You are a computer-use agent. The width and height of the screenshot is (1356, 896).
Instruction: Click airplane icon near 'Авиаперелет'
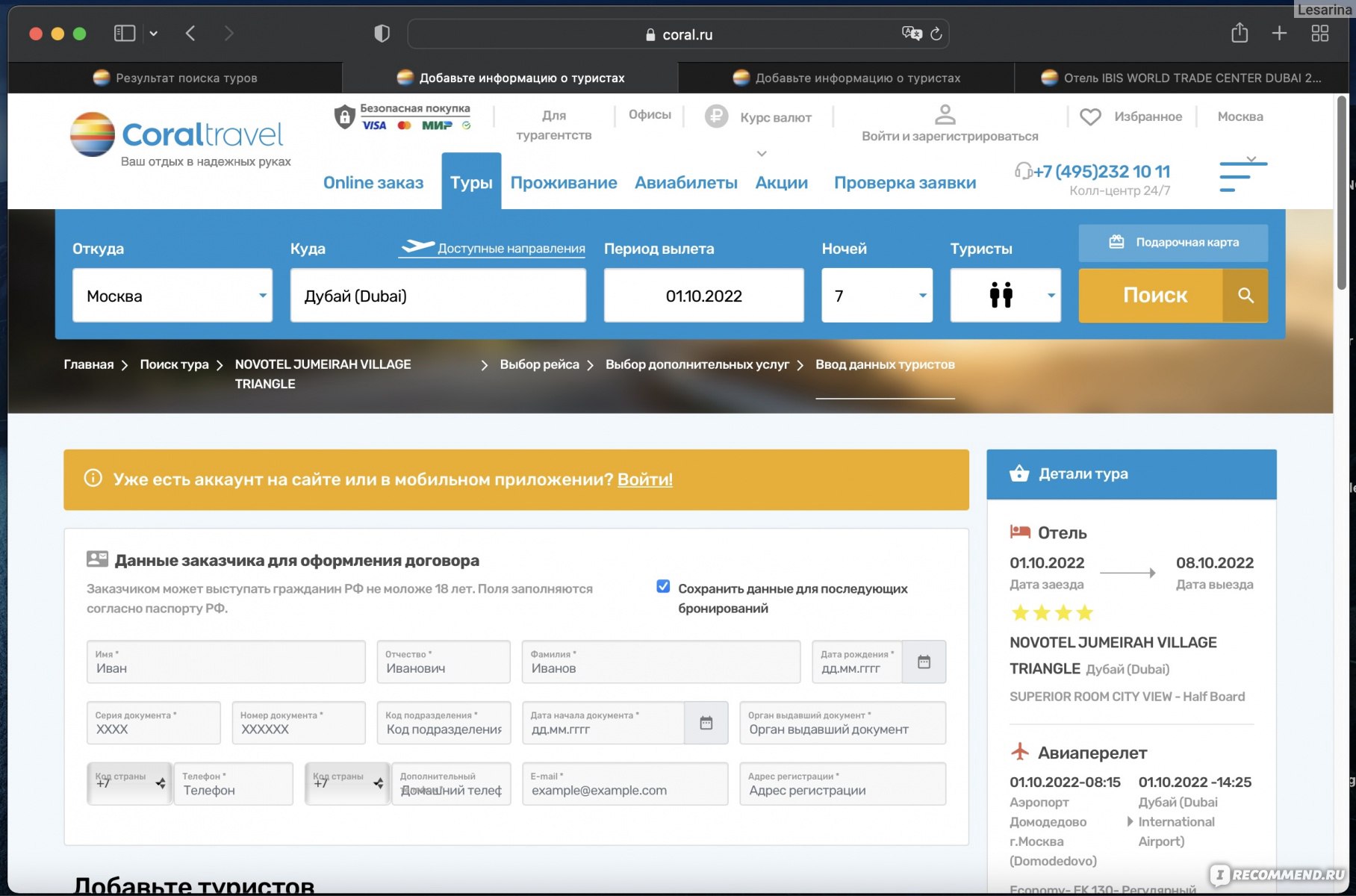point(1020,751)
